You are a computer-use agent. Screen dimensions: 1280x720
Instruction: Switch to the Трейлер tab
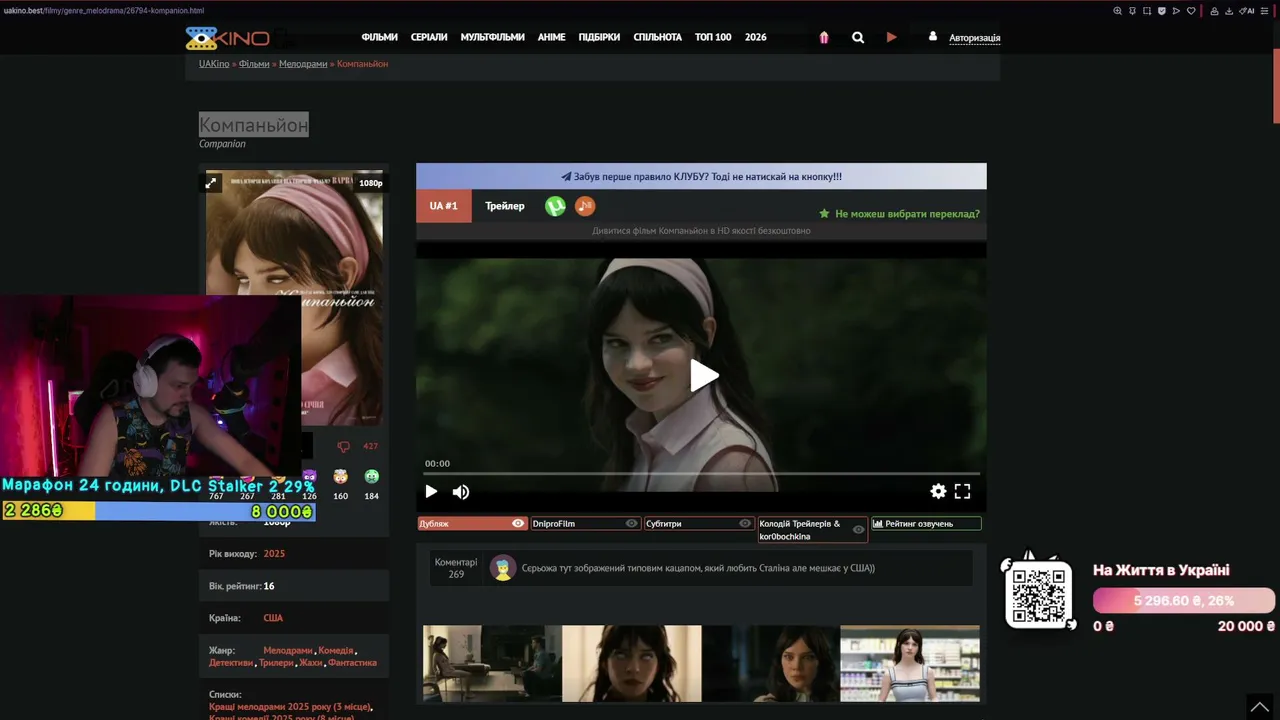(x=505, y=206)
